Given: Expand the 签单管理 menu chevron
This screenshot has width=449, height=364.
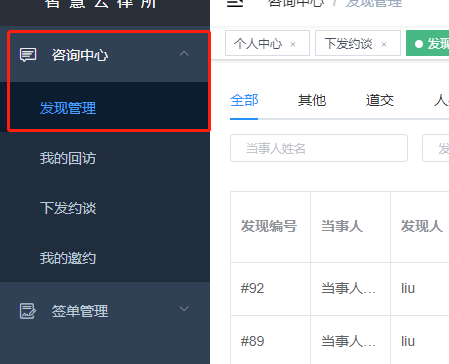Looking at the screenshot, I should click(x=184, y=309).
